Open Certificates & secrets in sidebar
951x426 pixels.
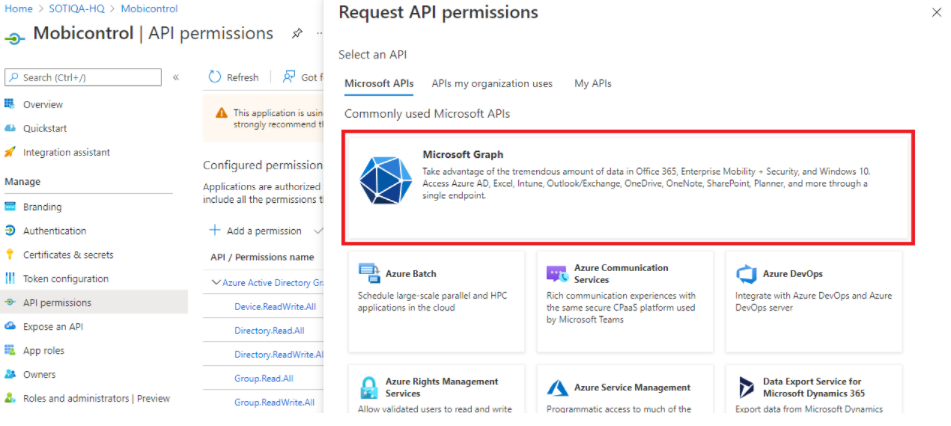click(x=68, y=255)
